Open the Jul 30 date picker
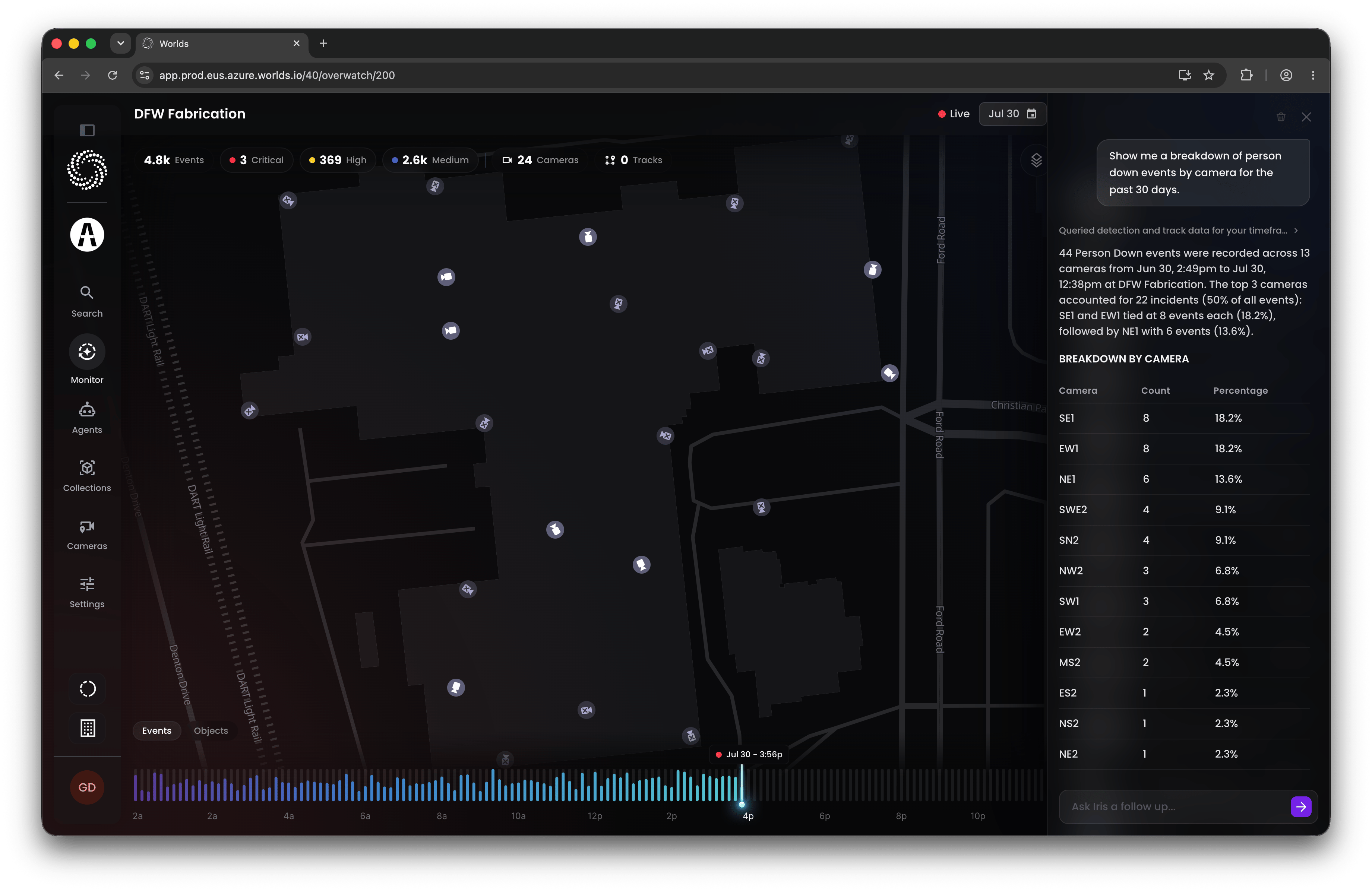Image resolution: width=1372 pixels, height=891 pixels. (1012, 114)
